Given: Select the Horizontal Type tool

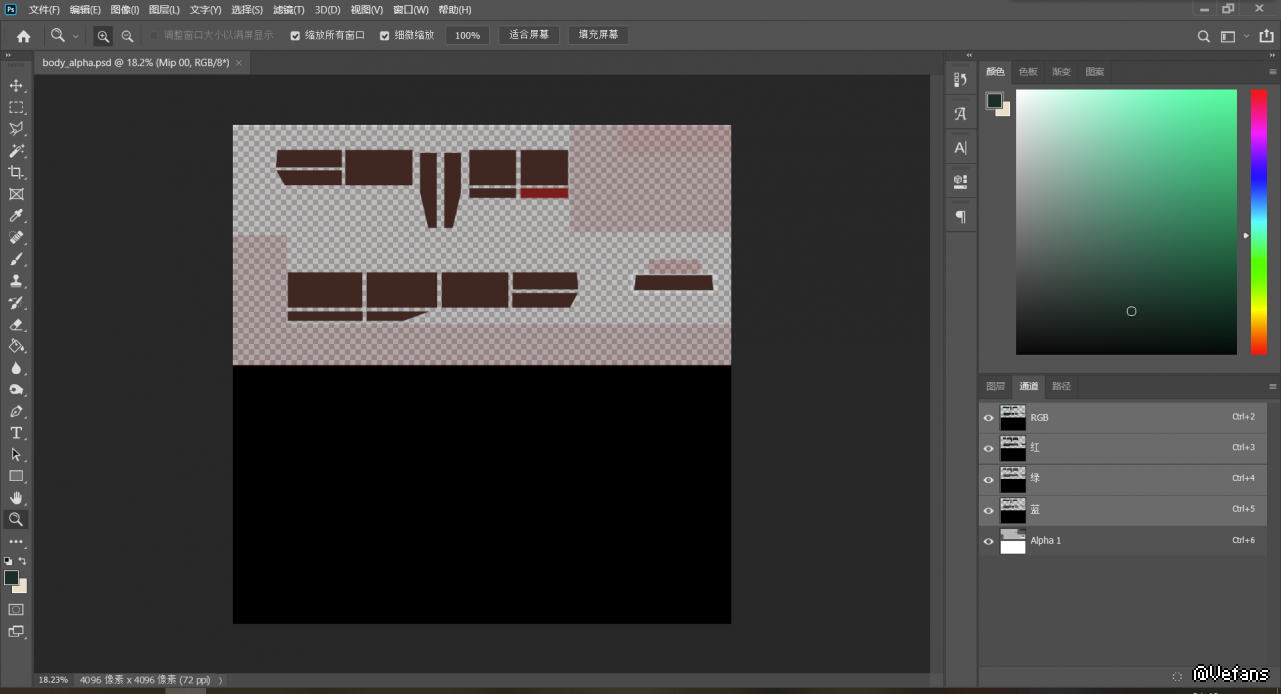Looking at the screenshot, I should [16, 433].
